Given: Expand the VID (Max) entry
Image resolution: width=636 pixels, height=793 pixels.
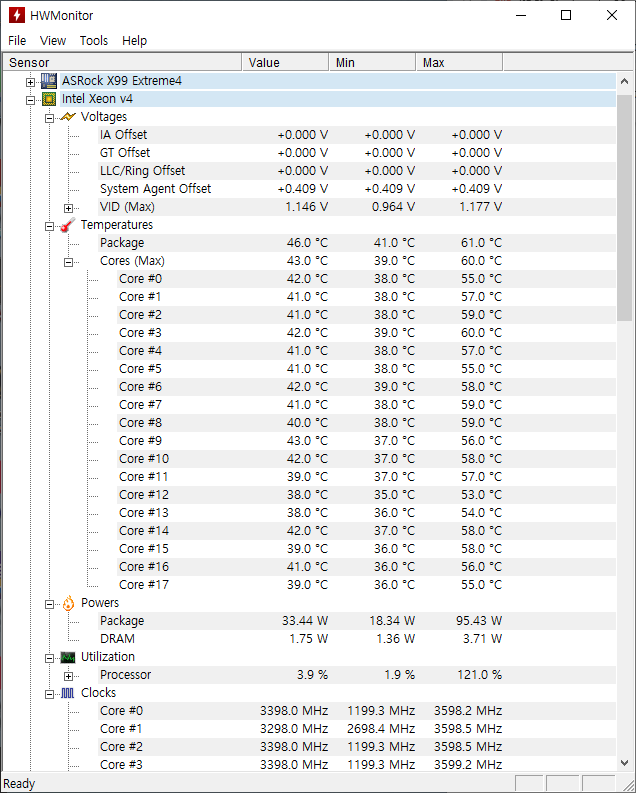Looking at the screenshot, I should coord(69,208).
